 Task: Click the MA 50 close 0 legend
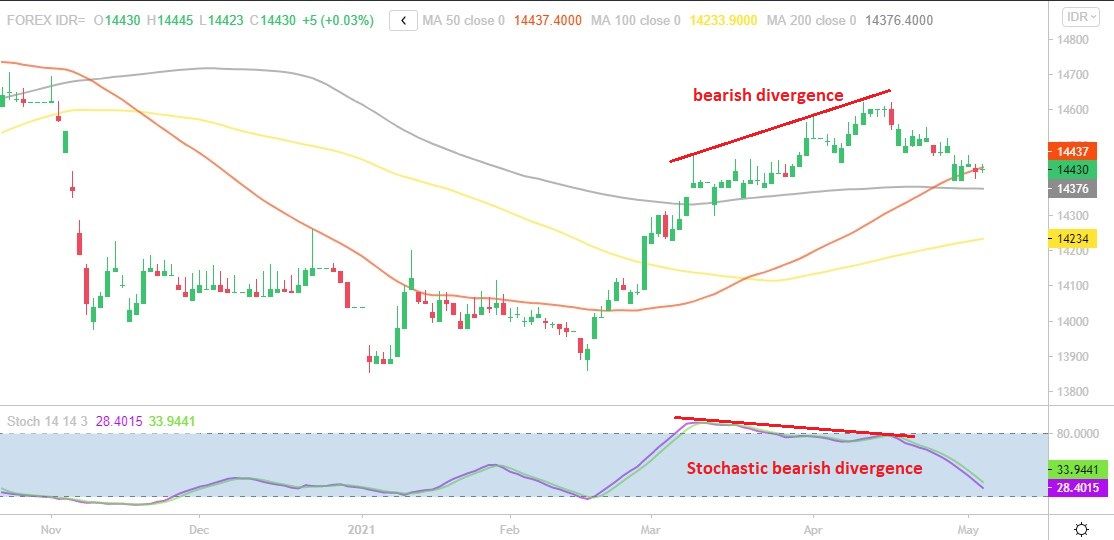click(x=464, y=21)
